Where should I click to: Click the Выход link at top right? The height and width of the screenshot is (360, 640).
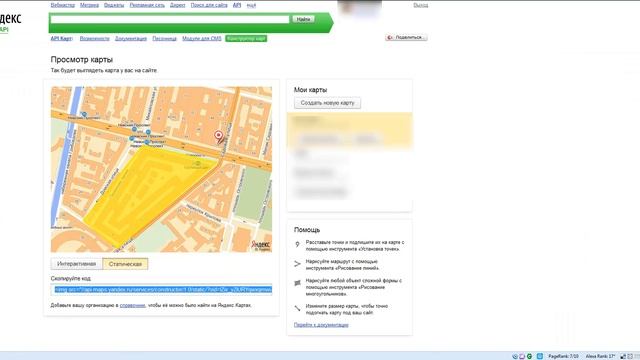point(421,5)
